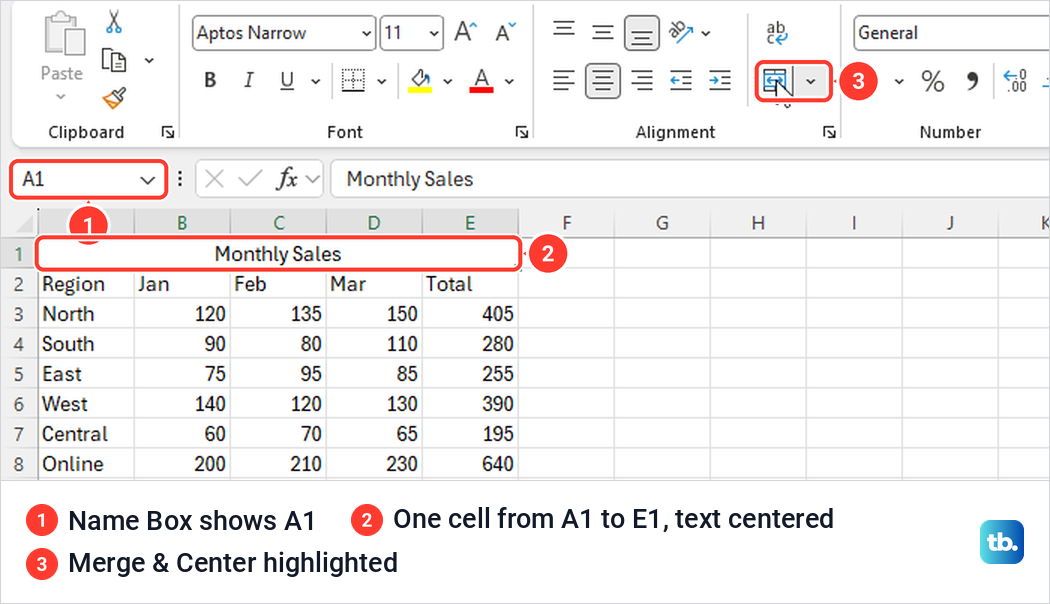Click the formula bar showing Monthly Sales
Screen dimensions: 1050x604
click(x=690, y=179)
